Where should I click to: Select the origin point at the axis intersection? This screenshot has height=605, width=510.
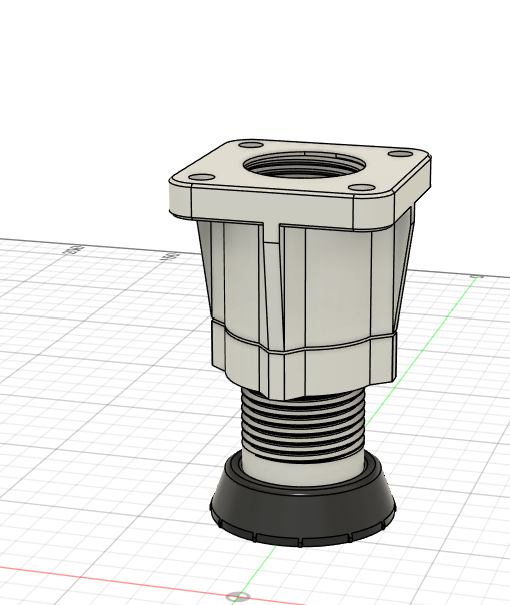(239, 597)
